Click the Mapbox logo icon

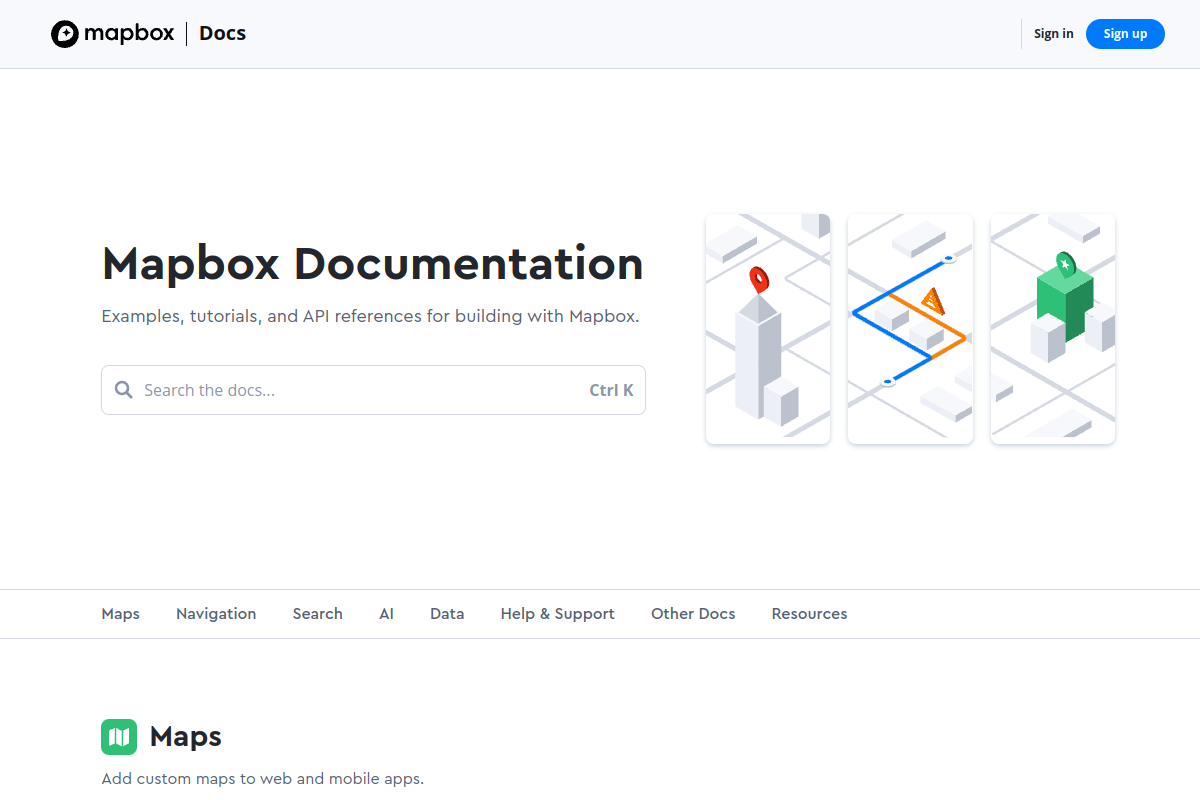coord(65,34)
